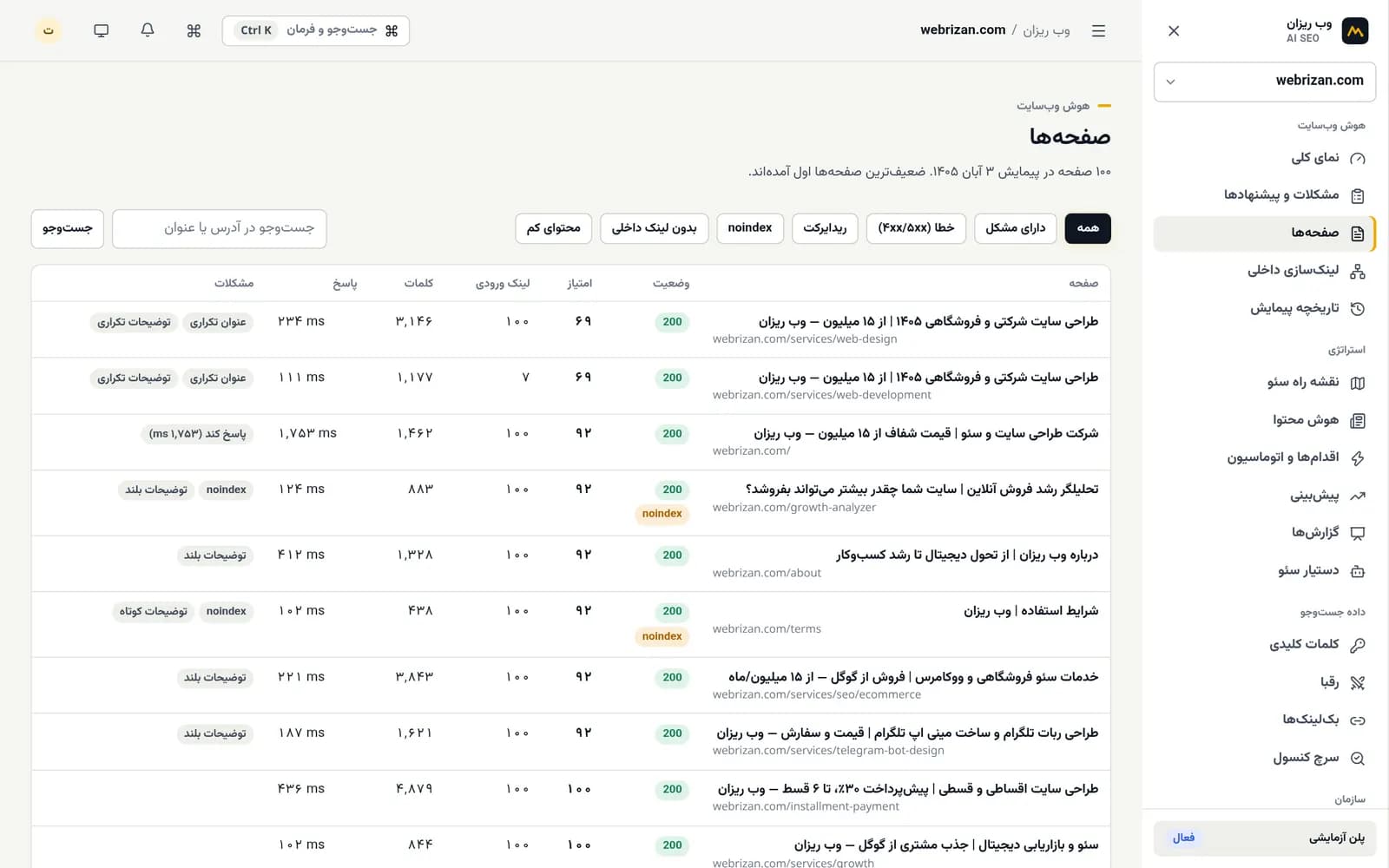Image resolution: width=1389 pixels, height=868 pixels.
Task: Open دستیار سئو in the sidebar
Action: (x=1265, y=570)
